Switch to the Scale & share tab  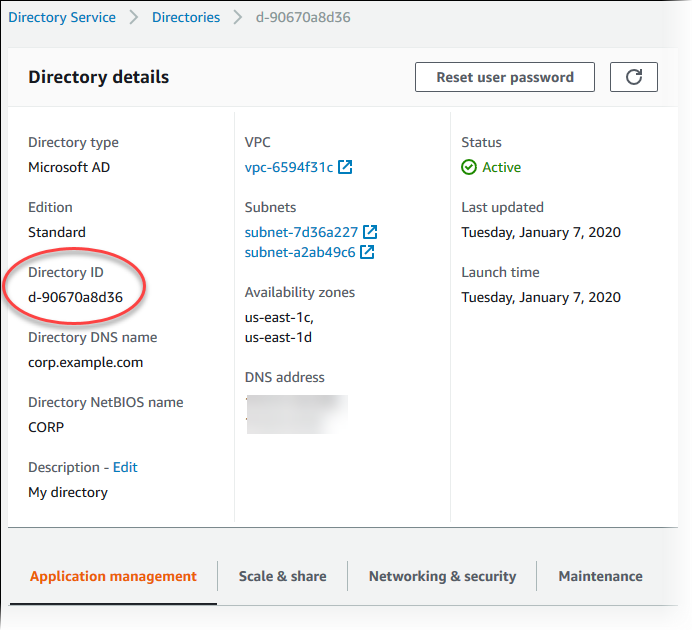(x=282, y=576)
